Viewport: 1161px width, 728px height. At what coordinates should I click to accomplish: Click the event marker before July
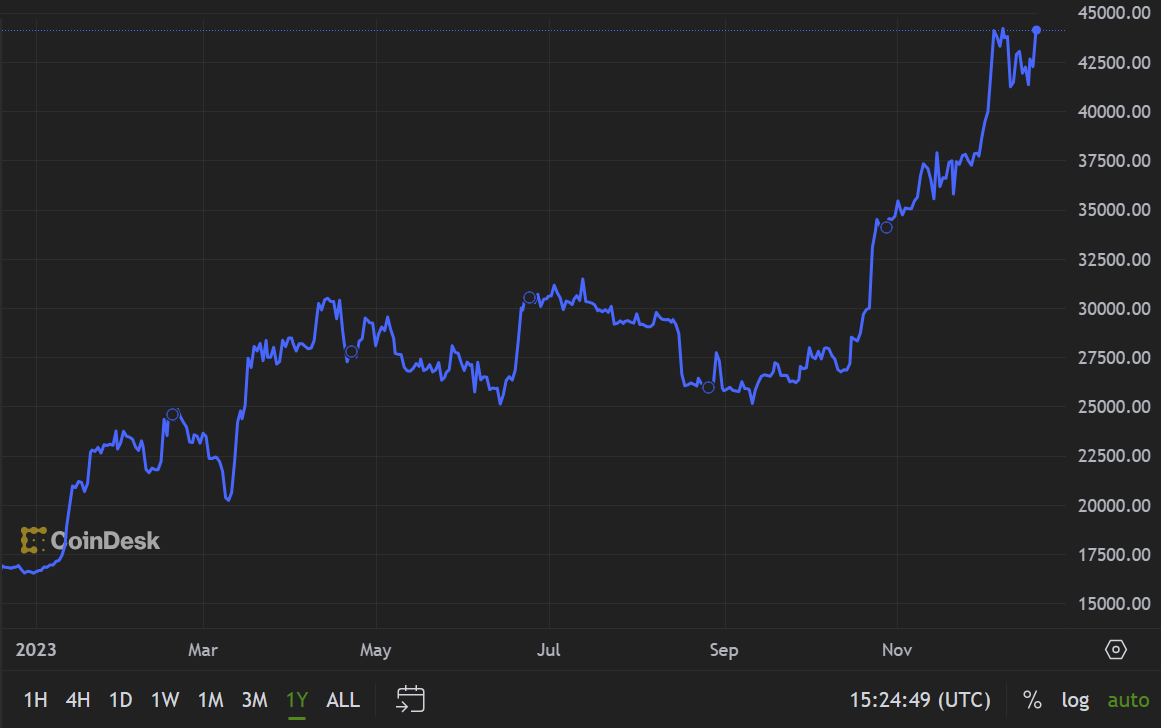tap(529, 298)
